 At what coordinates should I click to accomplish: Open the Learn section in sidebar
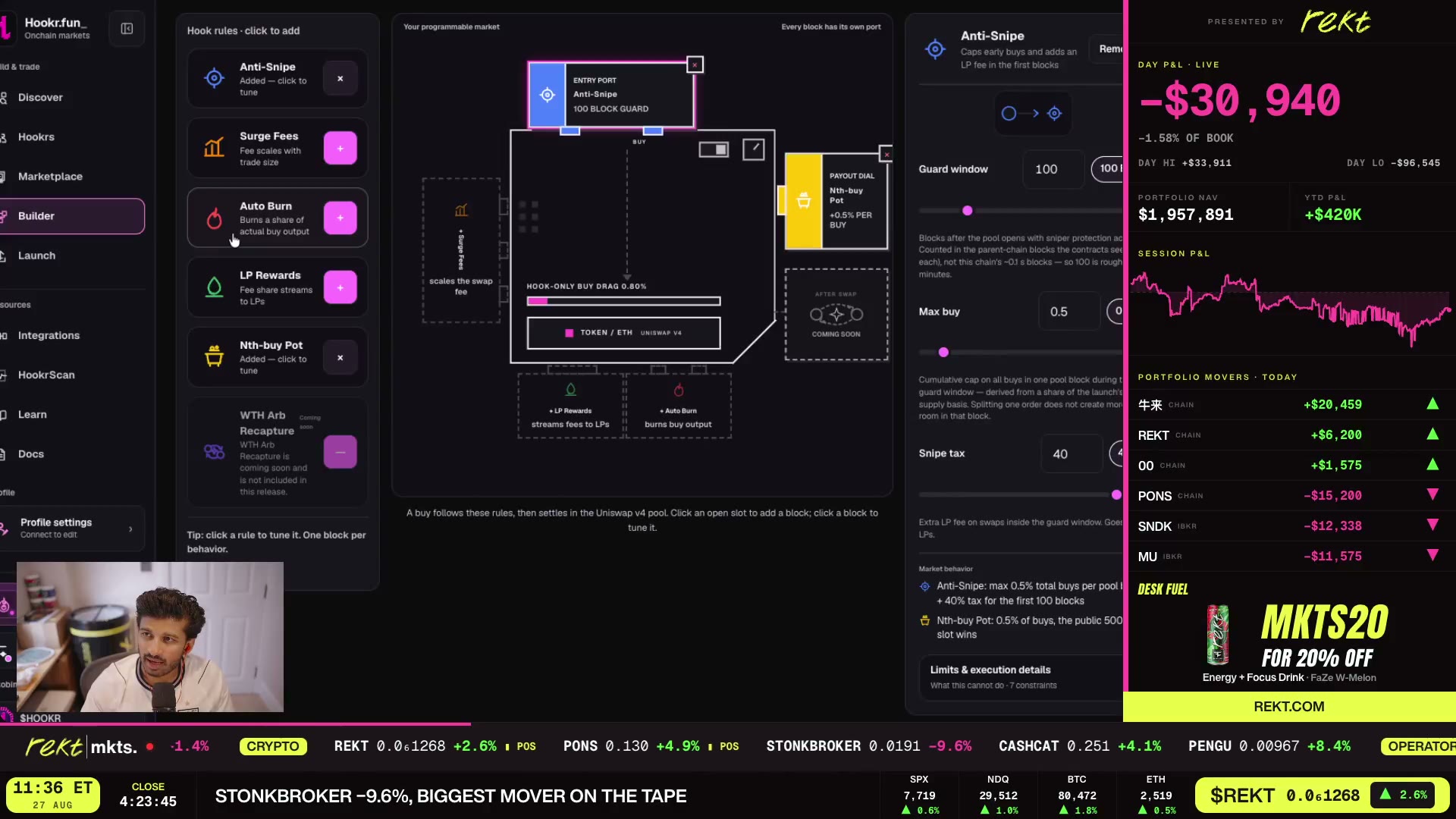tap(33, 415)
